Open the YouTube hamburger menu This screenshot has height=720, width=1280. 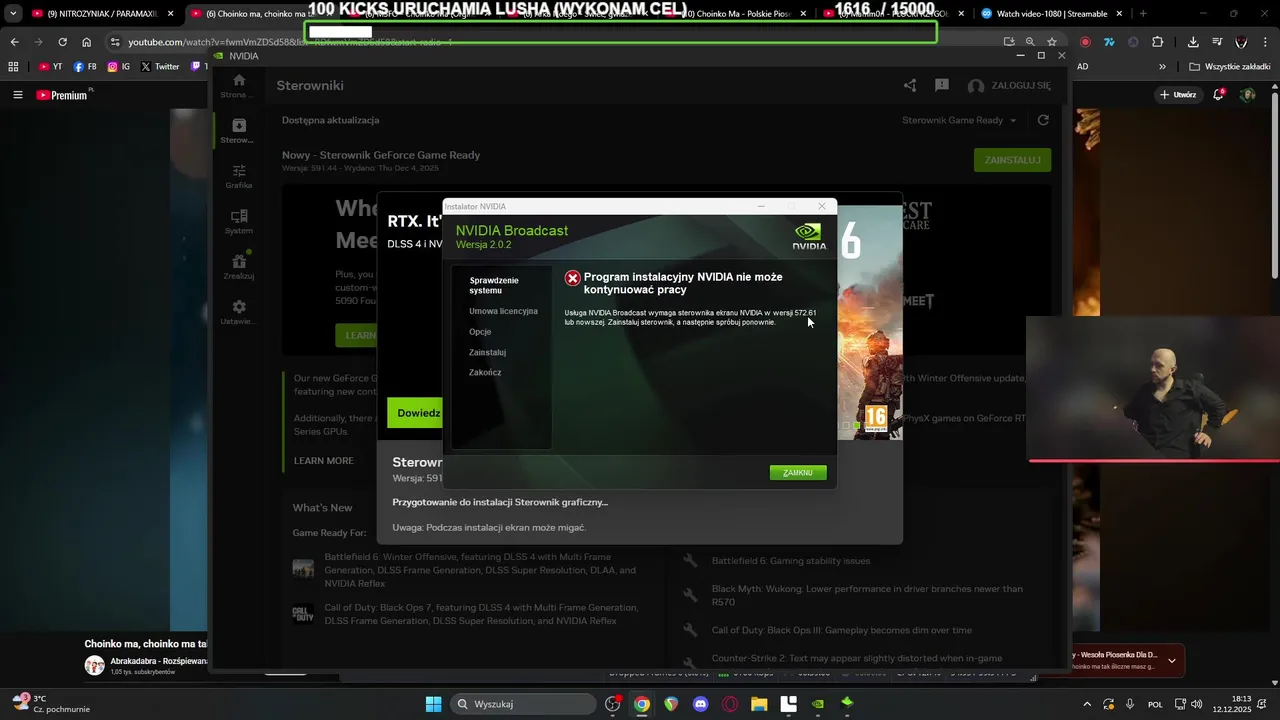tap(17, 95)
